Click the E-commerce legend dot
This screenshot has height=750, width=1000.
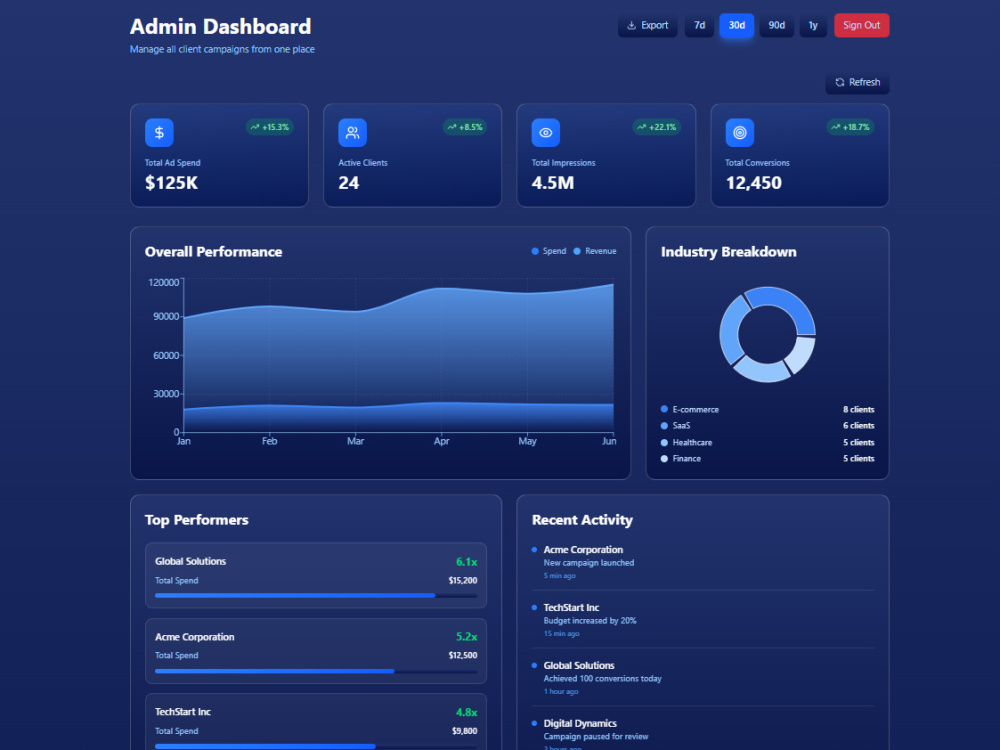[x=665, y=409]
